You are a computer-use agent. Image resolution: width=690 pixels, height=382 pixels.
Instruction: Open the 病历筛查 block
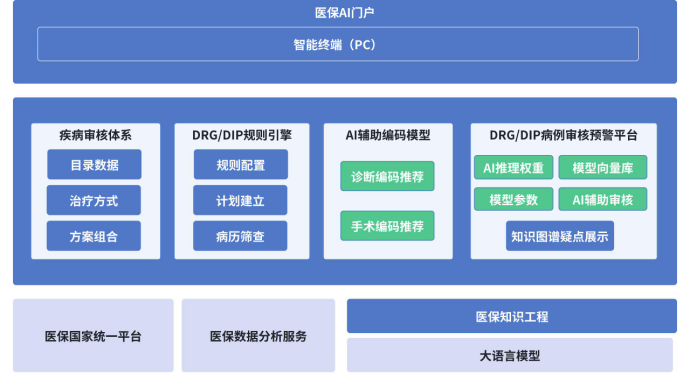pyautogui.click(x=240, y=236)
